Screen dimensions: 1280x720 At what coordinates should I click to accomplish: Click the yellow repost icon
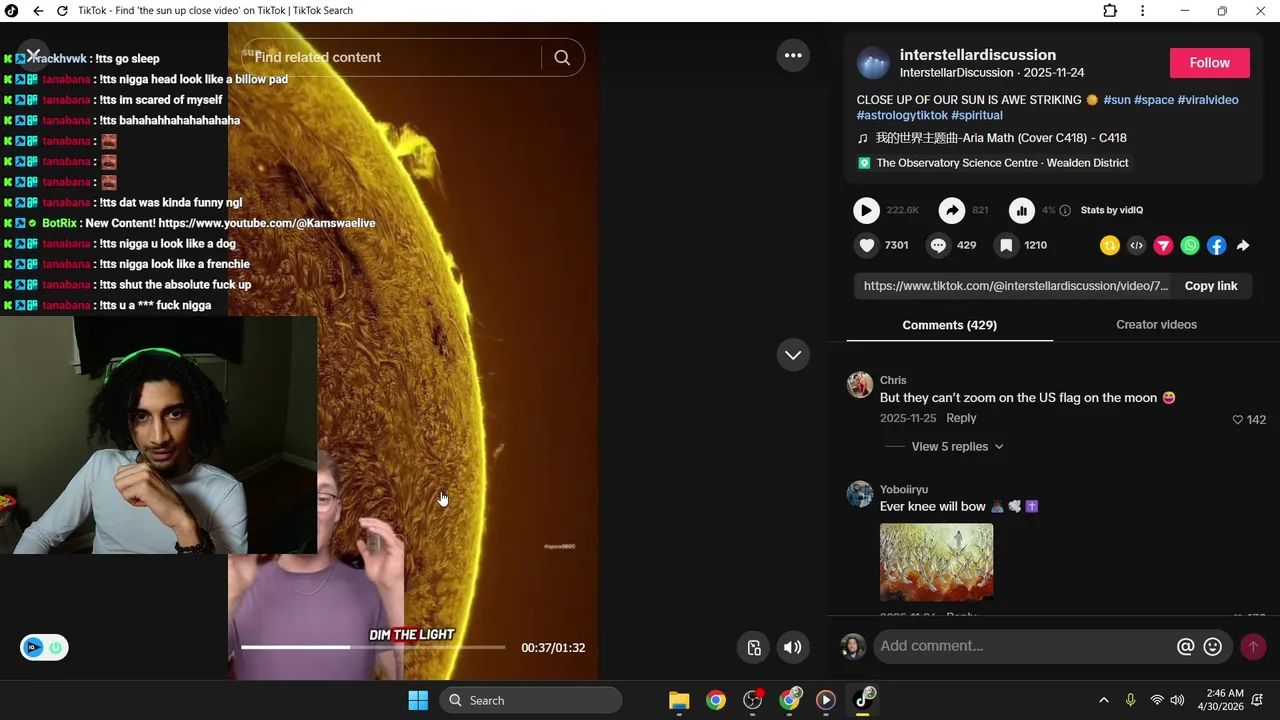tap(1109, 245)
